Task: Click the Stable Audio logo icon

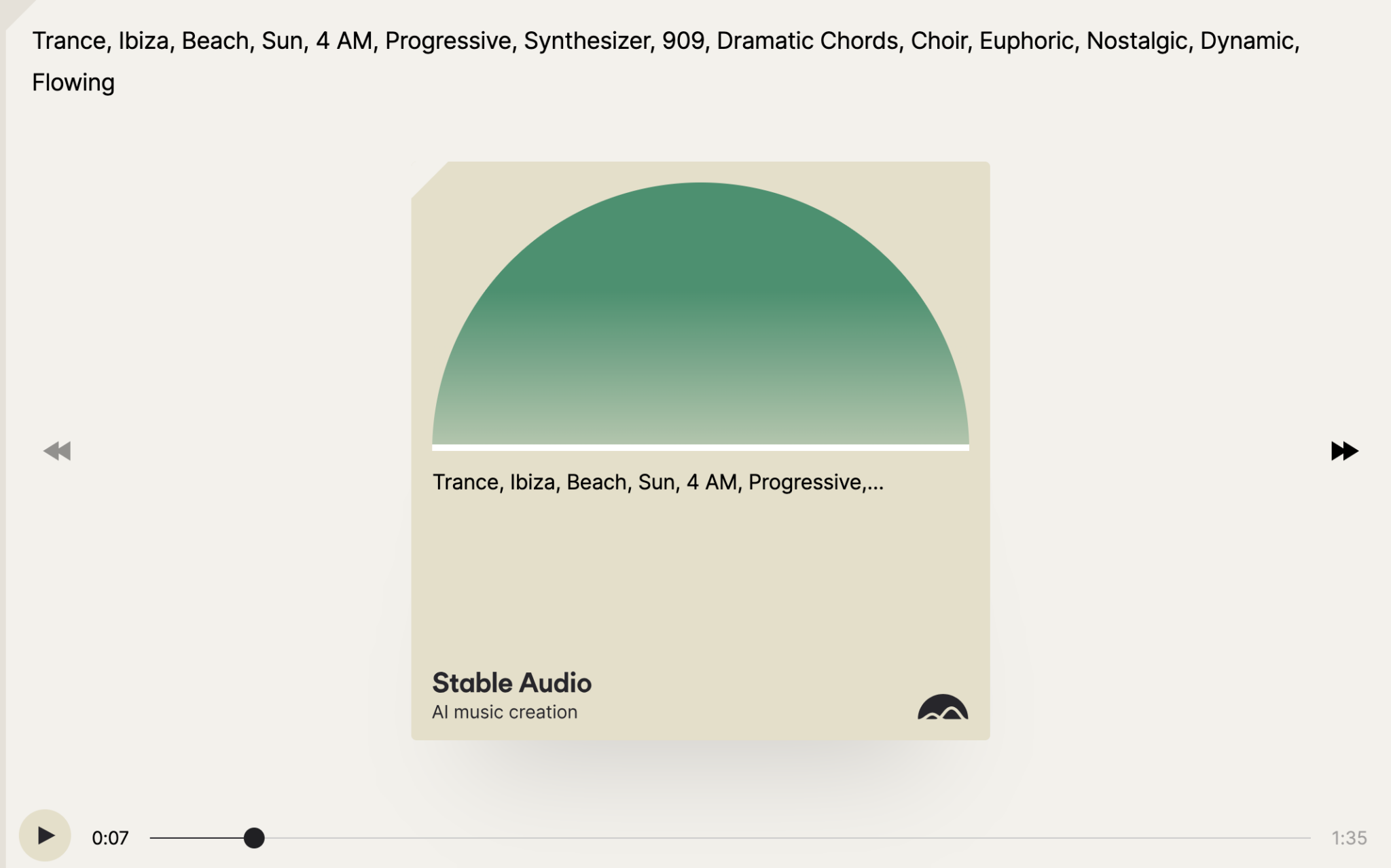Action: pyautogui.click(x=943, y=707)
